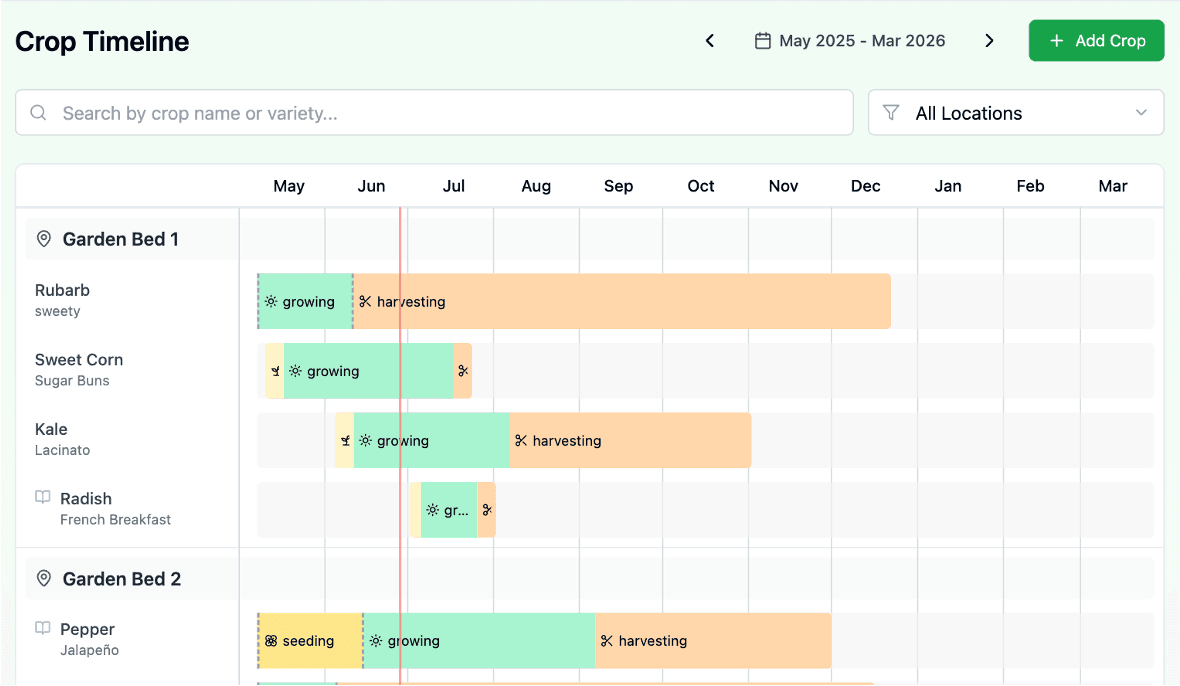Screen dimensions: 1180x686
Task: Focus the crop name search field
Action: coord(434,113)
